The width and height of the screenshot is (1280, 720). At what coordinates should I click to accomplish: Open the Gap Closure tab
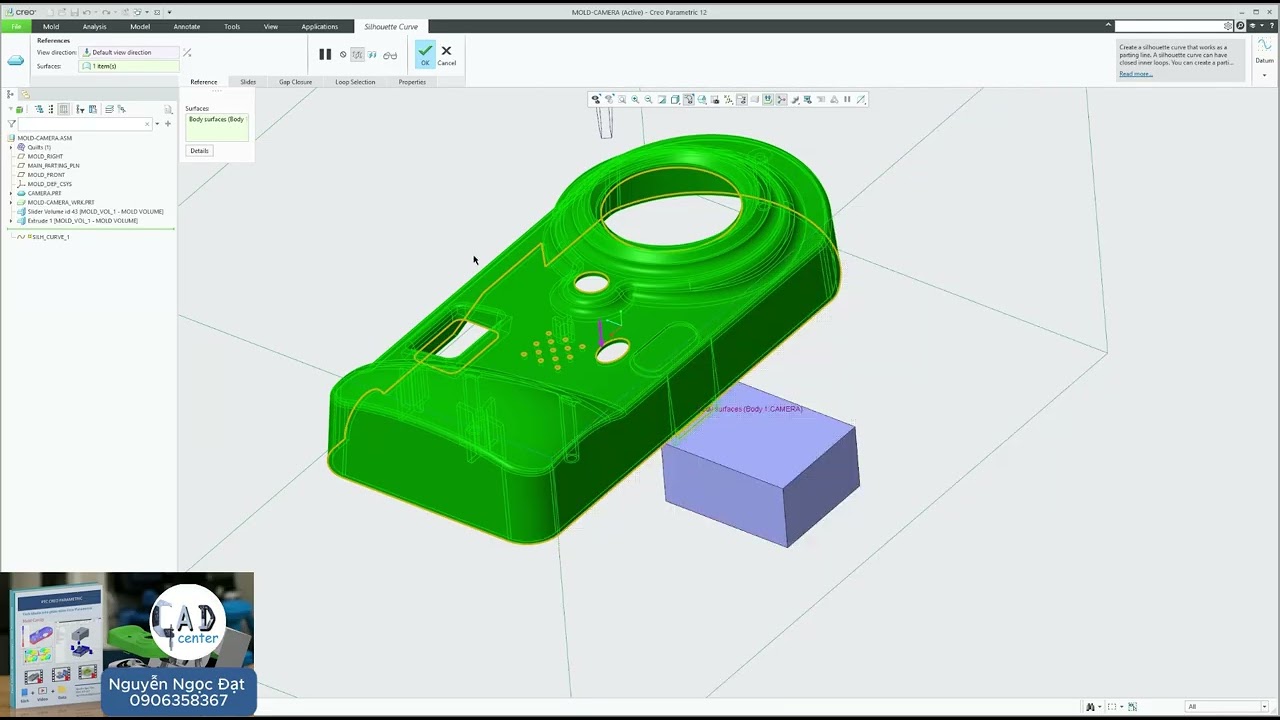(x=295, y=82)
